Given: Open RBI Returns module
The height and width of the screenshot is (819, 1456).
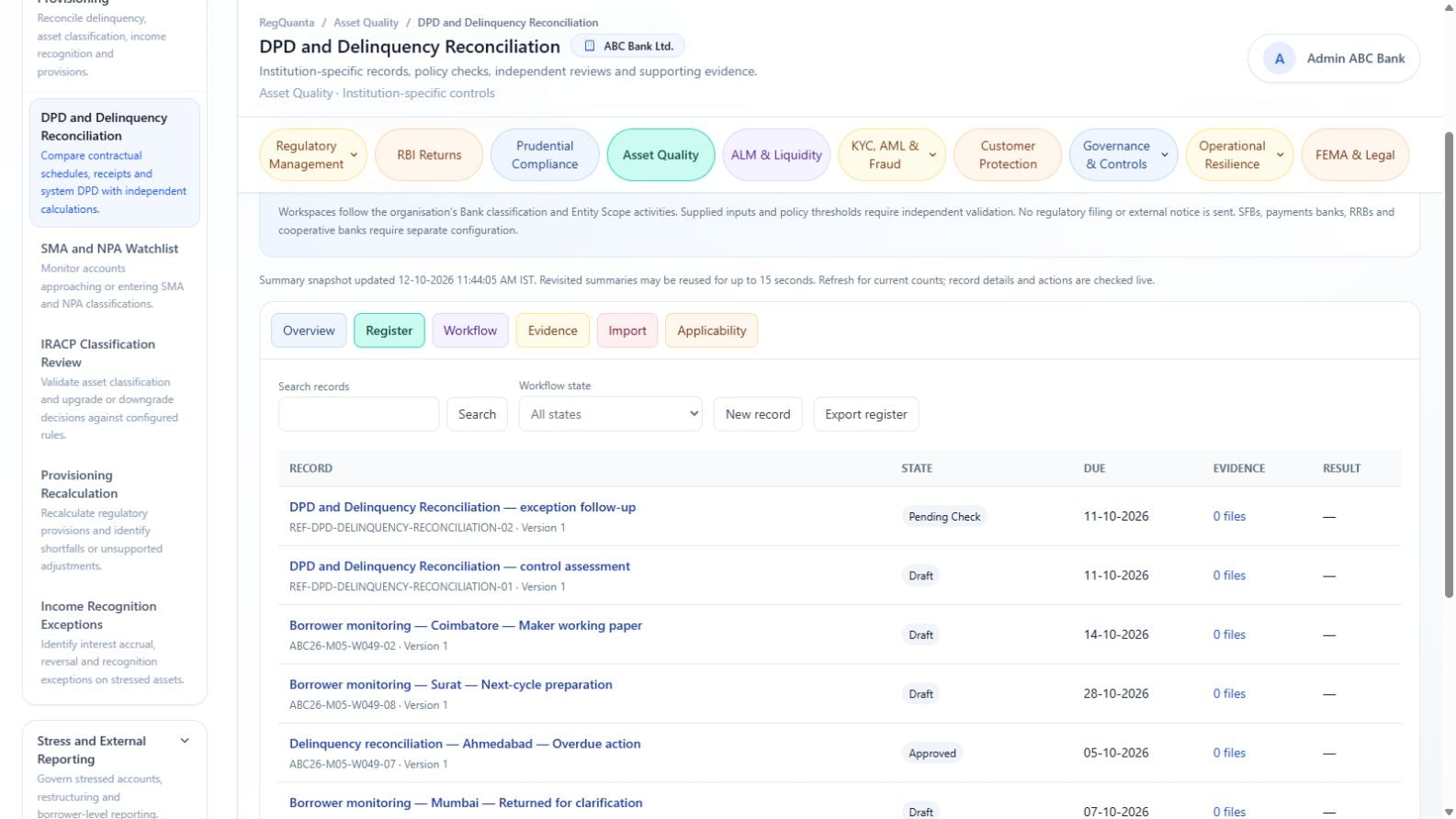Looking at the screenshot, I should pyautogui.click(x=429, y=155).
